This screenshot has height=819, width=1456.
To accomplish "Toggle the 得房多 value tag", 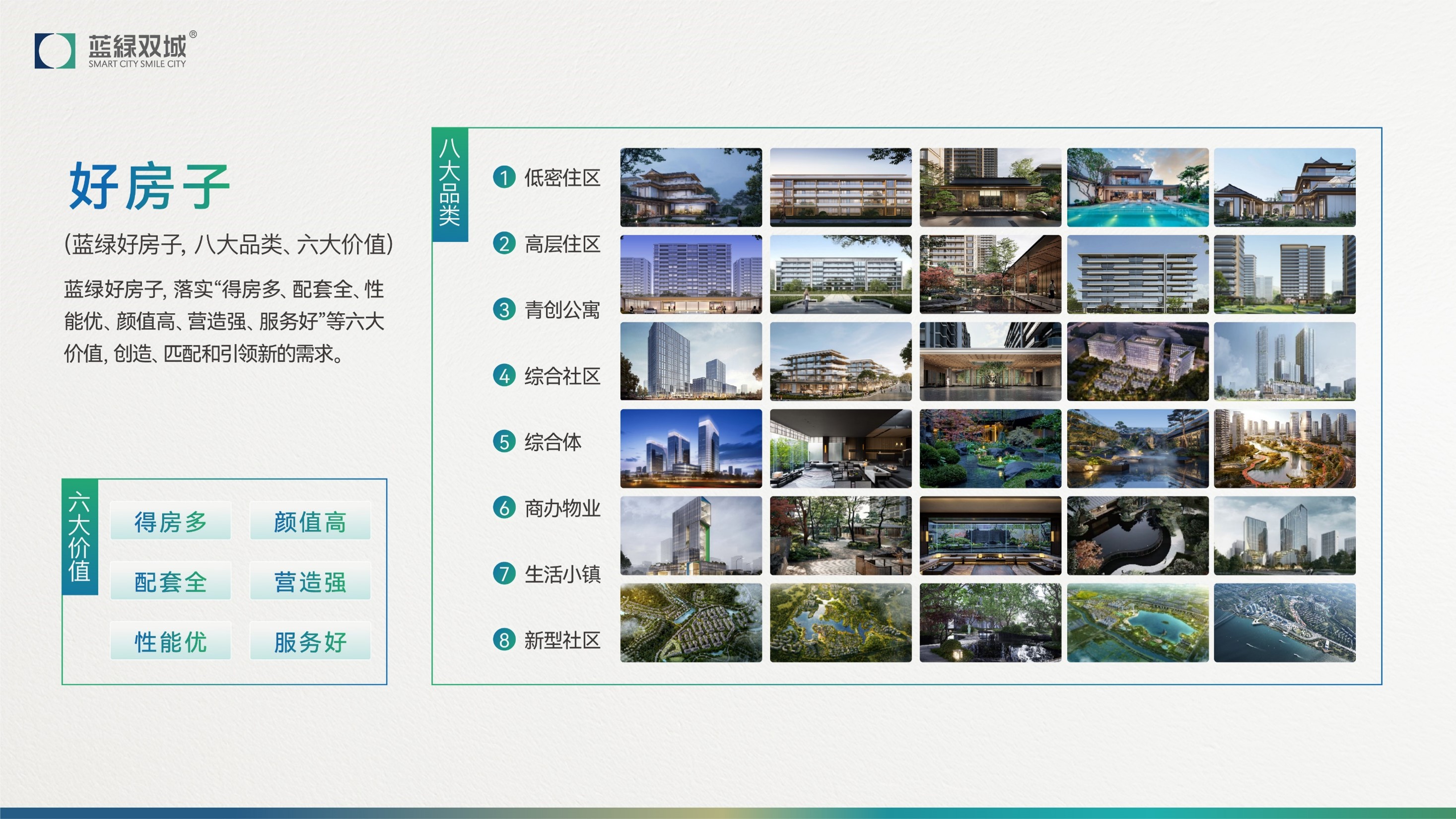I will (171, 522).
